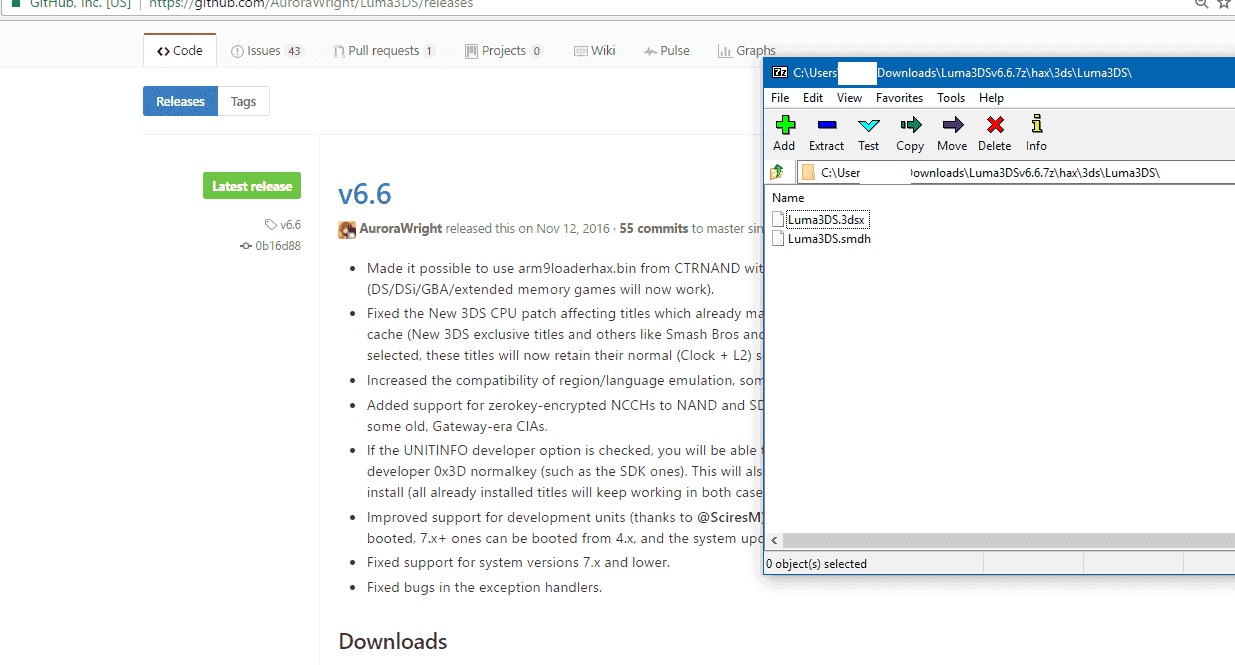Image resolution: width=1235 pixels, height=665 pixels.
Task: Click the commit icon beside 0b16d88
Action: (246, 246)
